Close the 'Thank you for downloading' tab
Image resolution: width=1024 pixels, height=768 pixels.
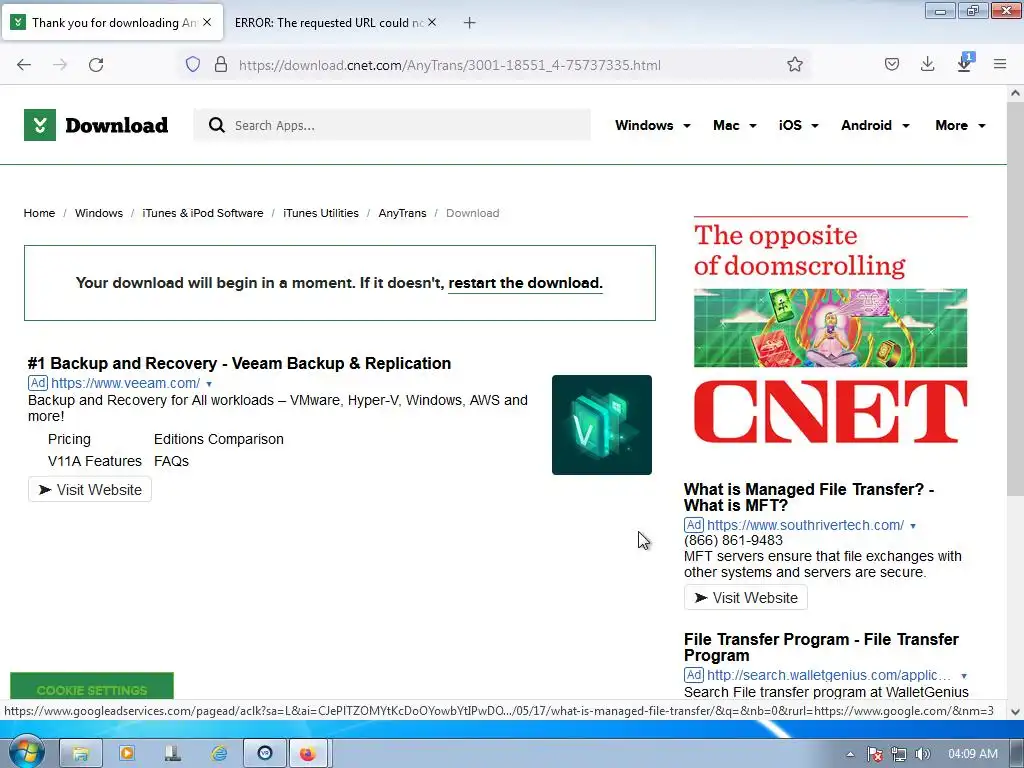tap(207, 22)
